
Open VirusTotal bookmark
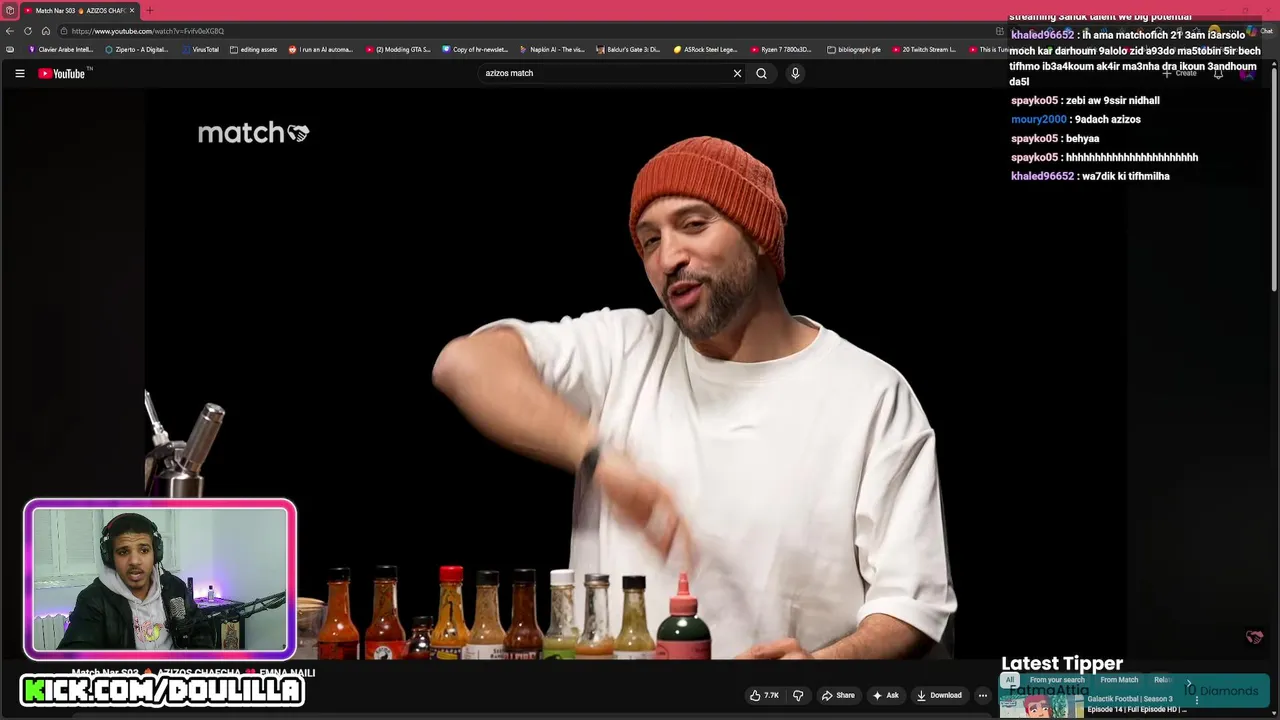point(200,49)
